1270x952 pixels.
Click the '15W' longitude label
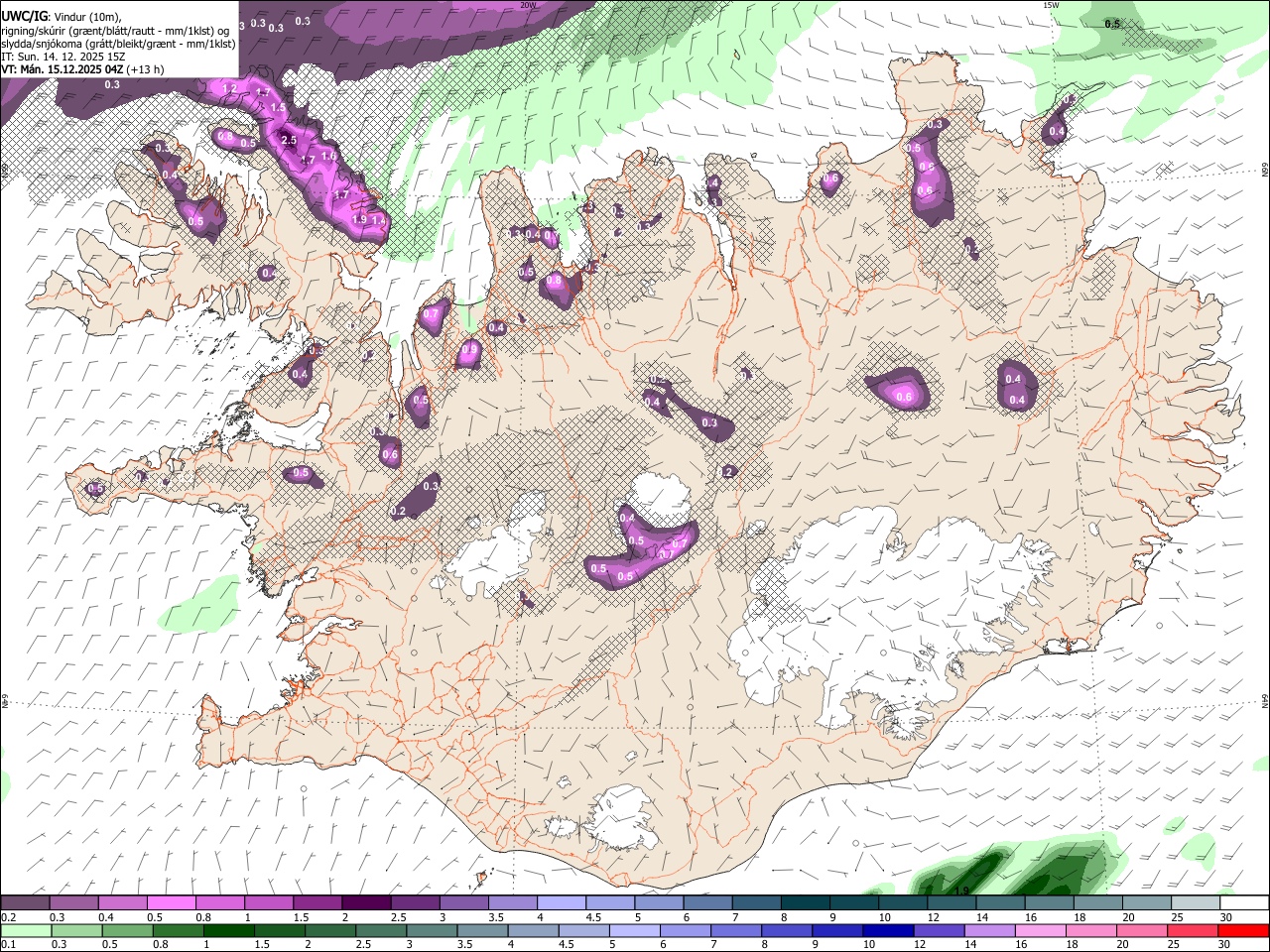1051,5
